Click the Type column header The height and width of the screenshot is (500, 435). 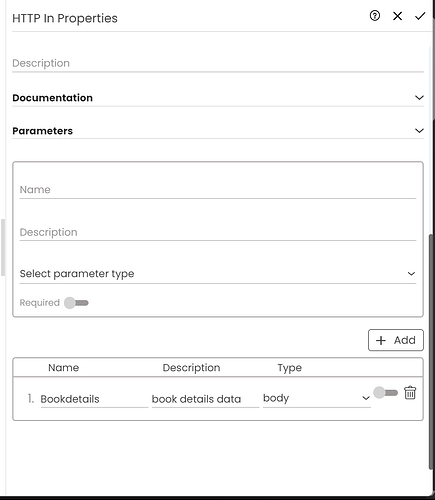pos(289,368)
